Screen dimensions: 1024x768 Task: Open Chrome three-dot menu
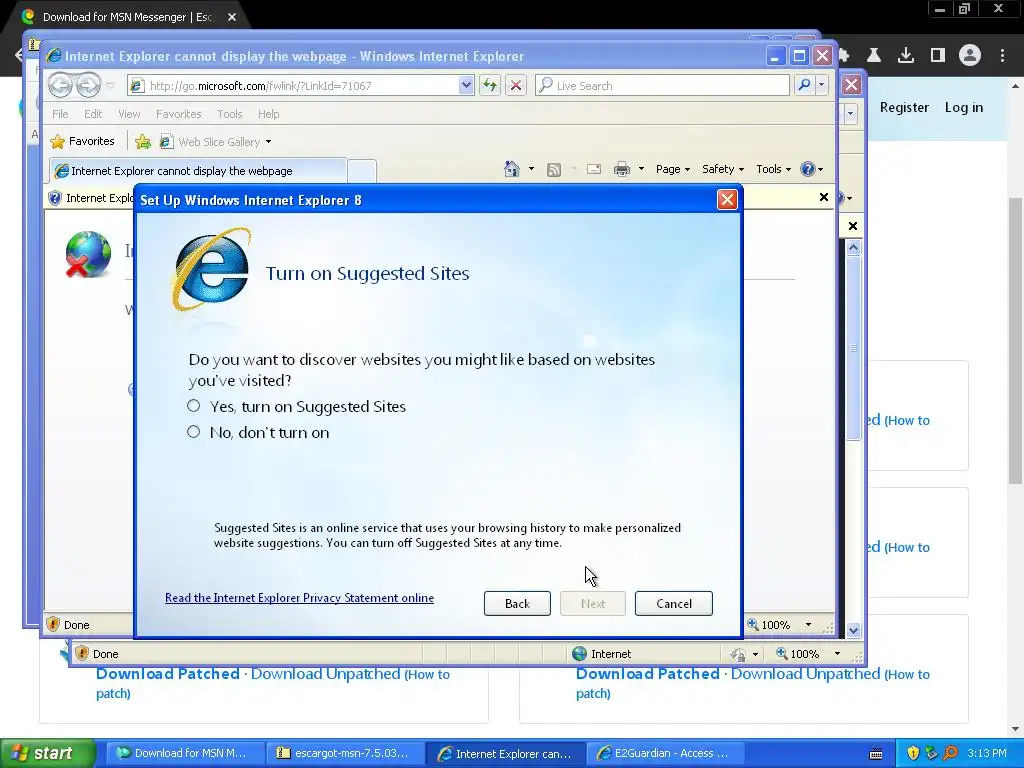tap(1002, 56)
